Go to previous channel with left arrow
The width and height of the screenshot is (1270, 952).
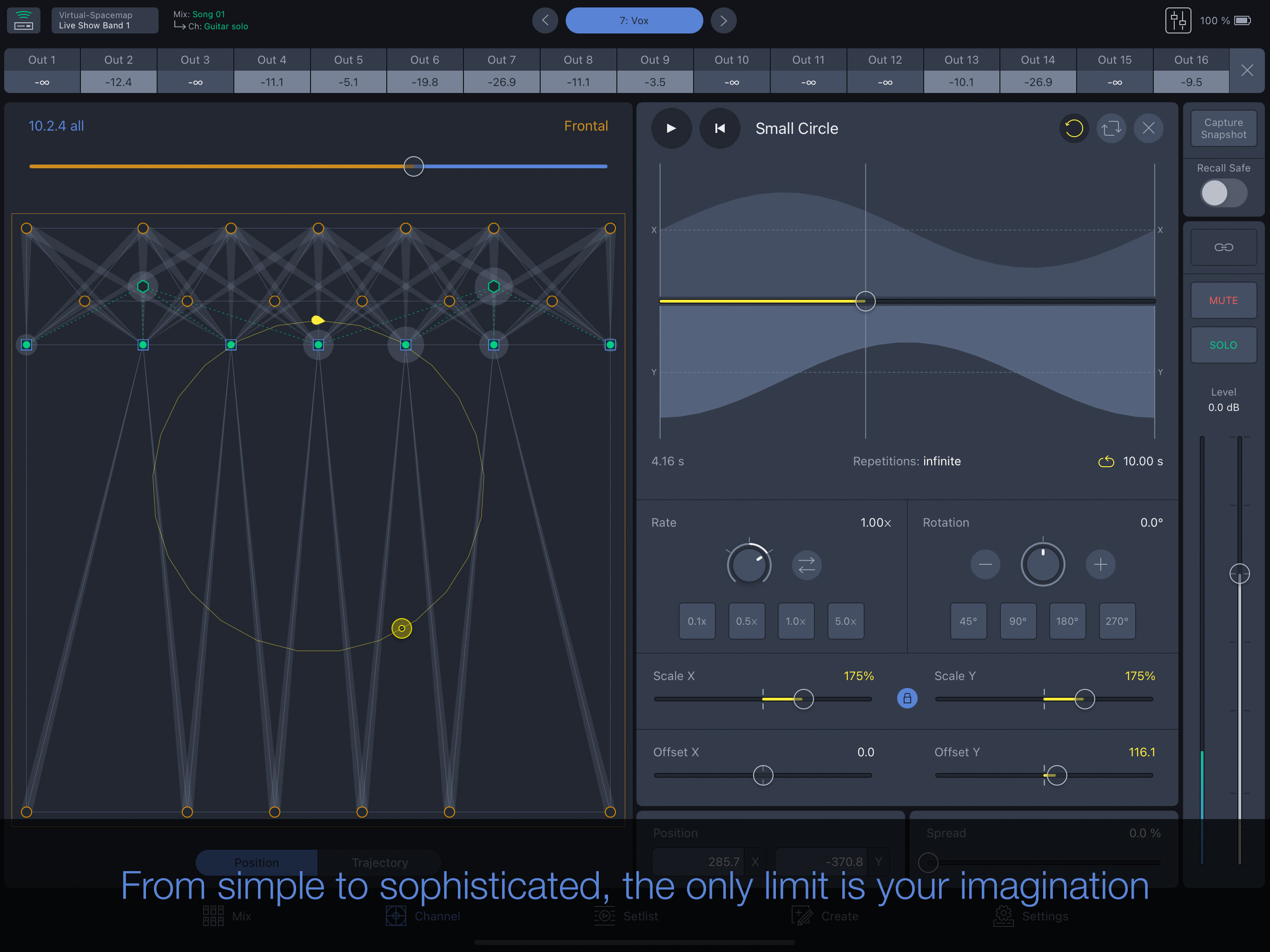pos(545,20)
